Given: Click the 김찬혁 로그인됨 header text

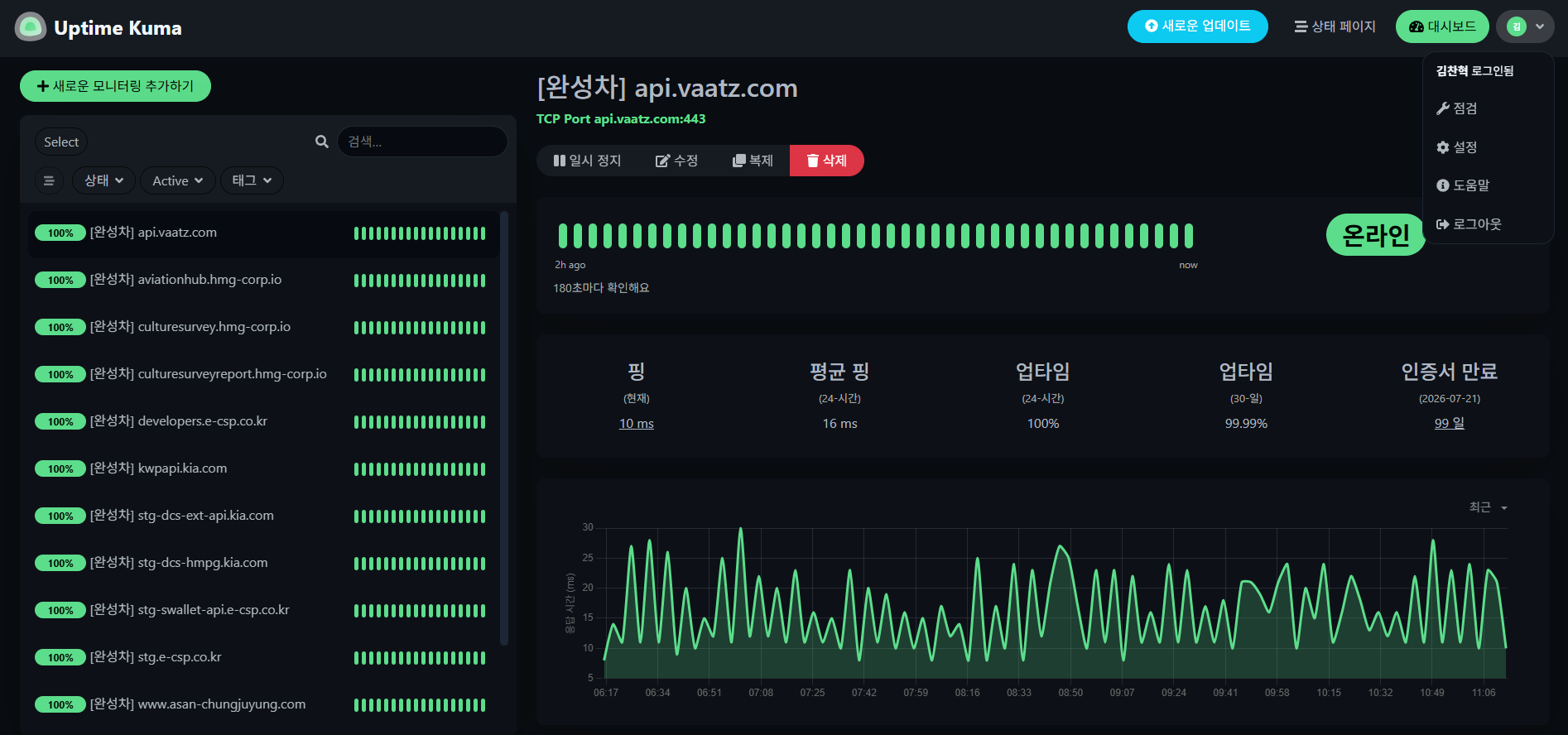Looking at the screenshot, I should point(1475,71).
